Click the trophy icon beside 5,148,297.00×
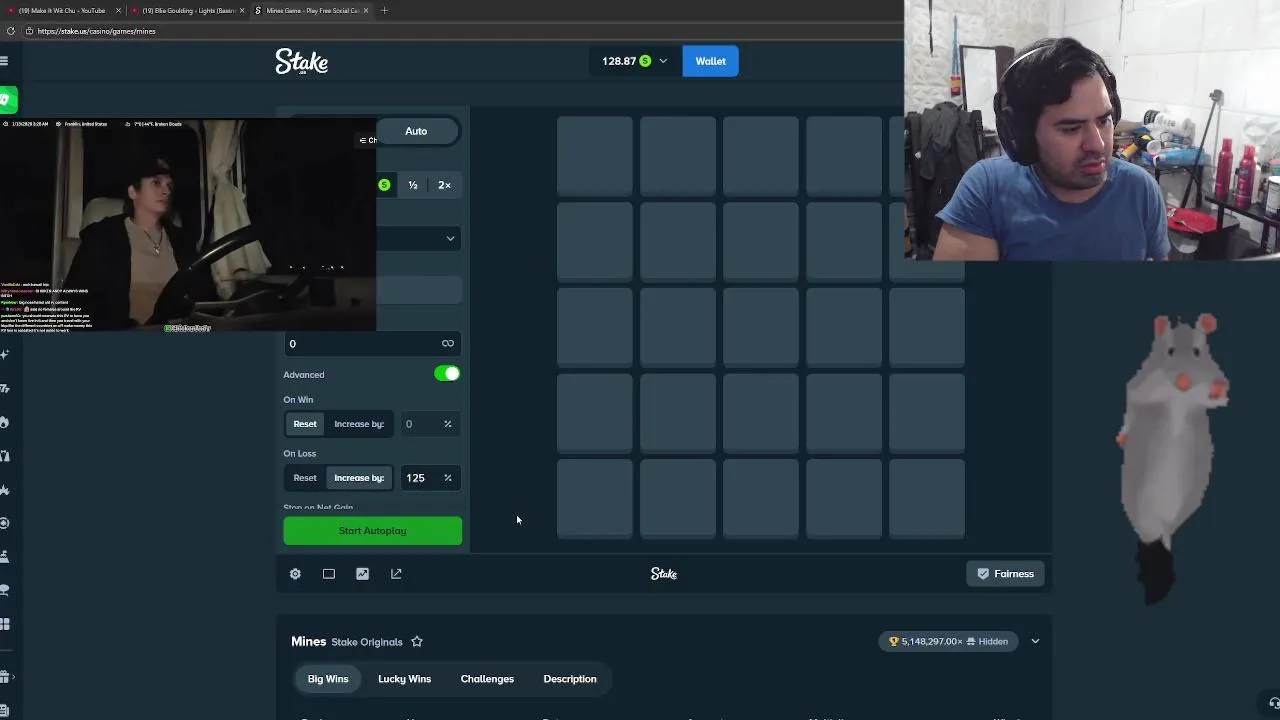1280x720 pixels. pos(894,642)
